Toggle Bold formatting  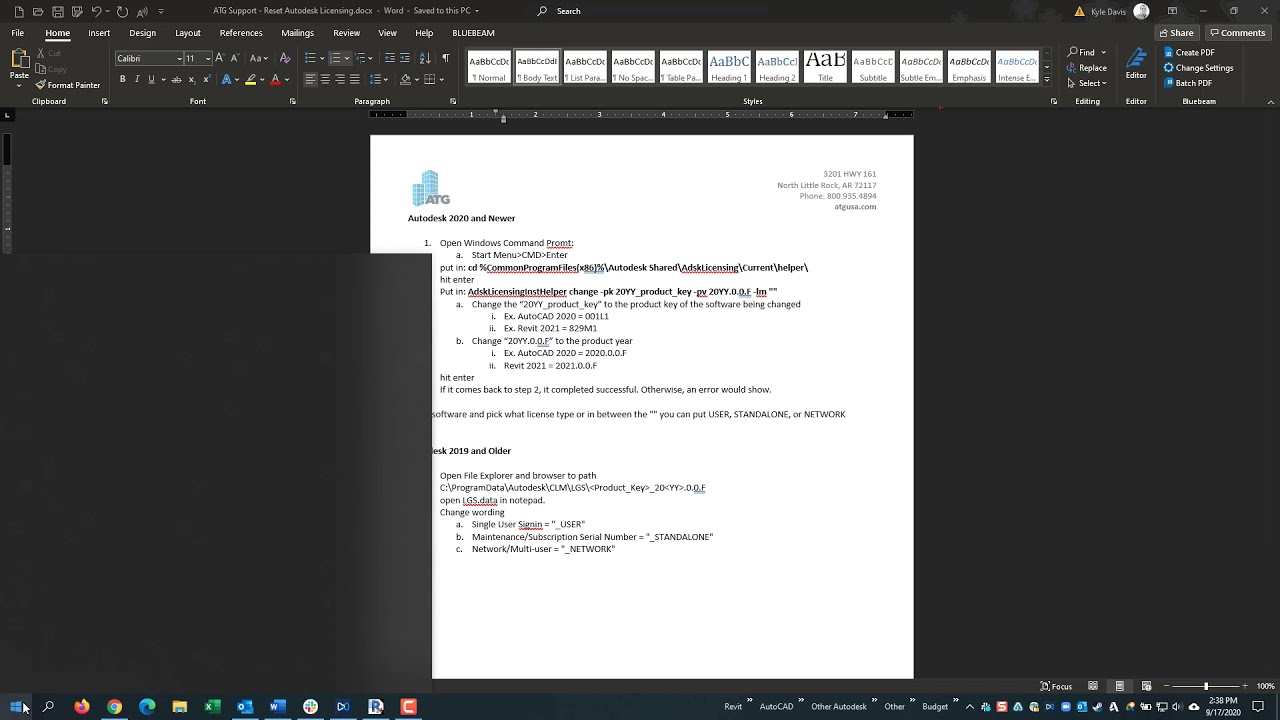pos(122,79)
